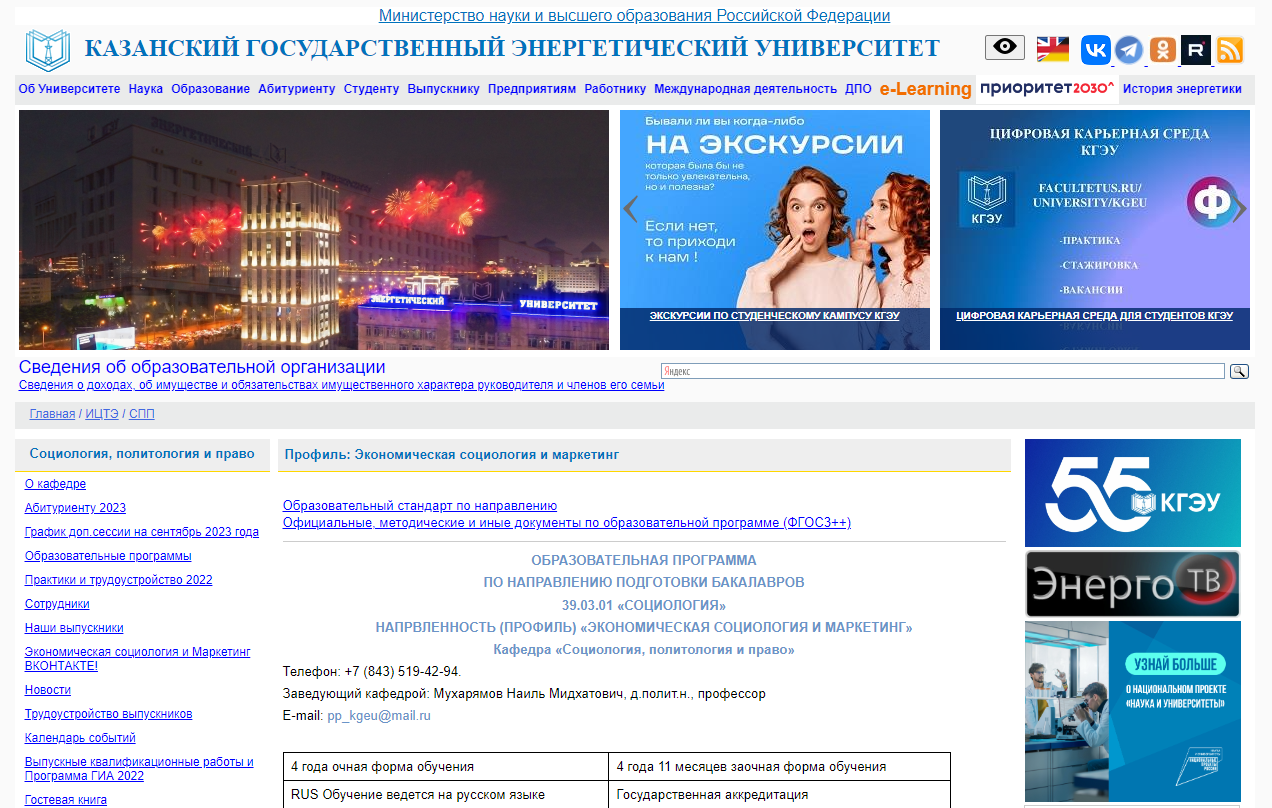Open the Об Университете menu
This screenshot has width=1272, height=808.
(69, 89)
